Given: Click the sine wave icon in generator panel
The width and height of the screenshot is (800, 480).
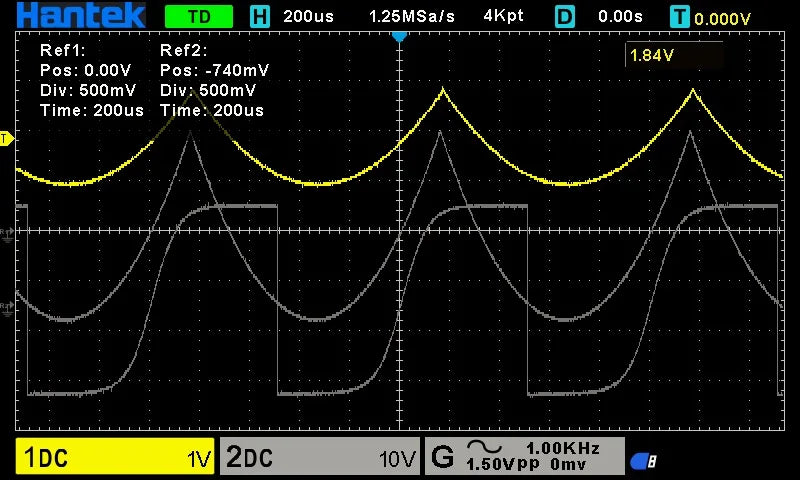Looking at the screenshot, I should [484, 447].
